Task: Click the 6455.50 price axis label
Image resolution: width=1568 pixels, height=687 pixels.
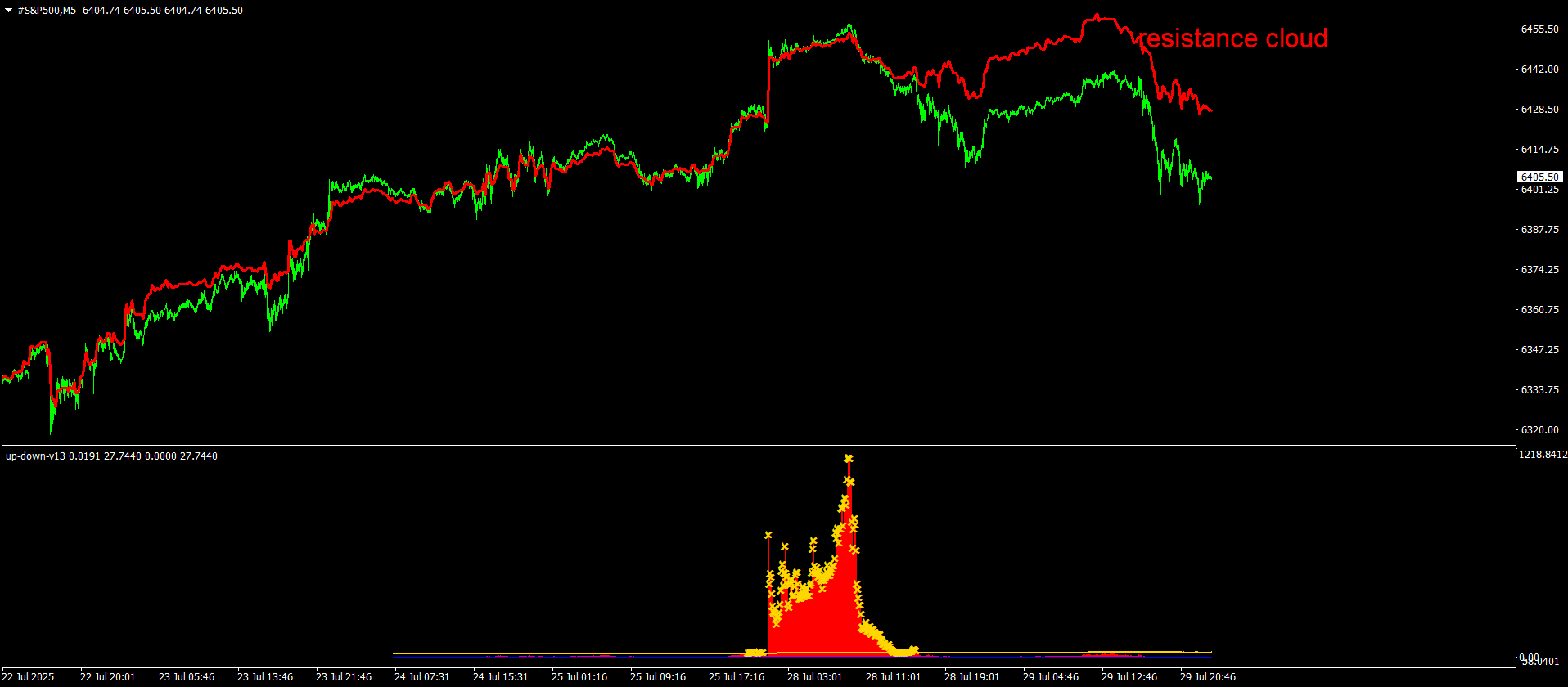Action: click(1539, 29)
